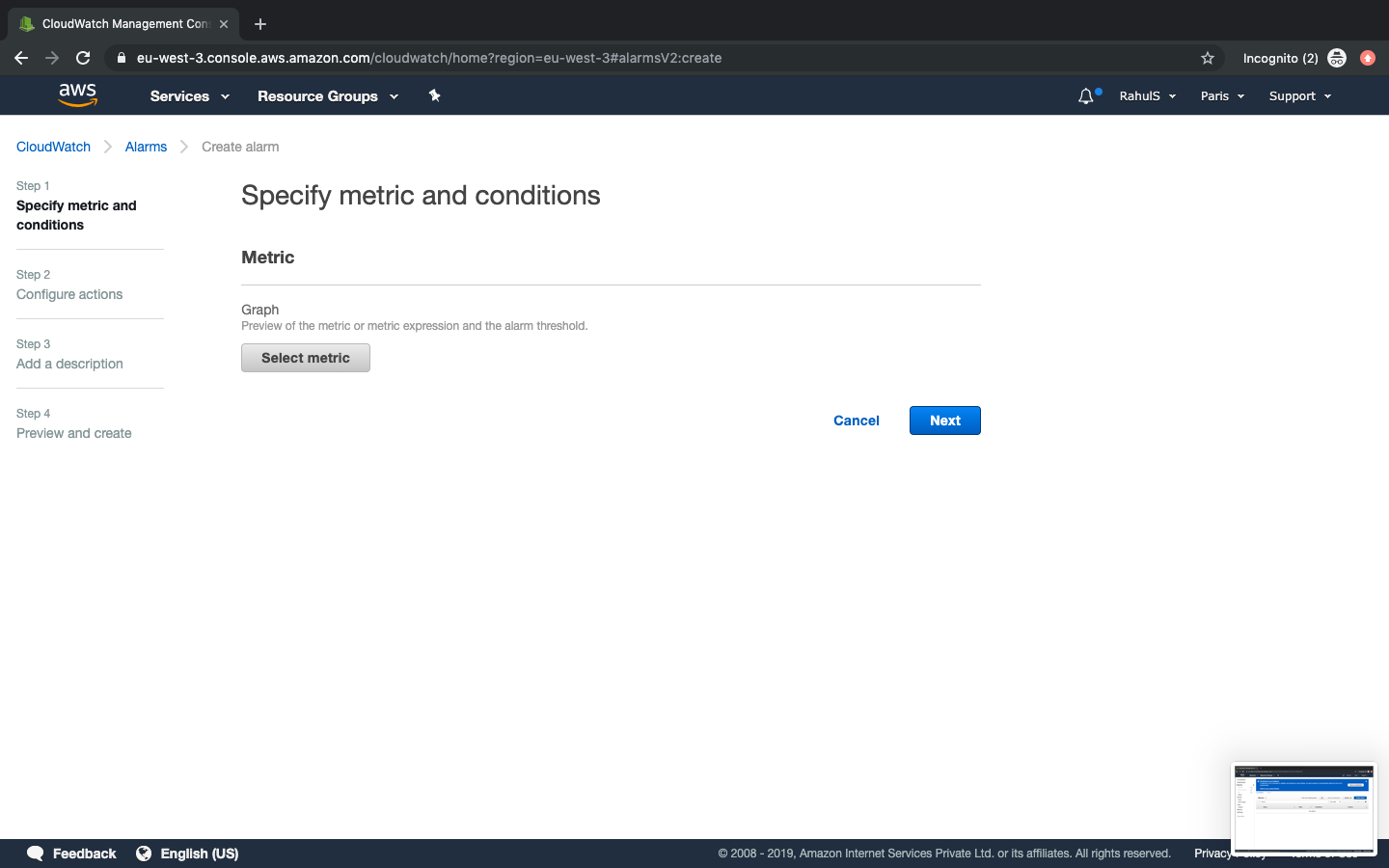Click the Incognito profile icon
The height and width of the screenshot is (868, 1389).
[x=1336, y=58]
